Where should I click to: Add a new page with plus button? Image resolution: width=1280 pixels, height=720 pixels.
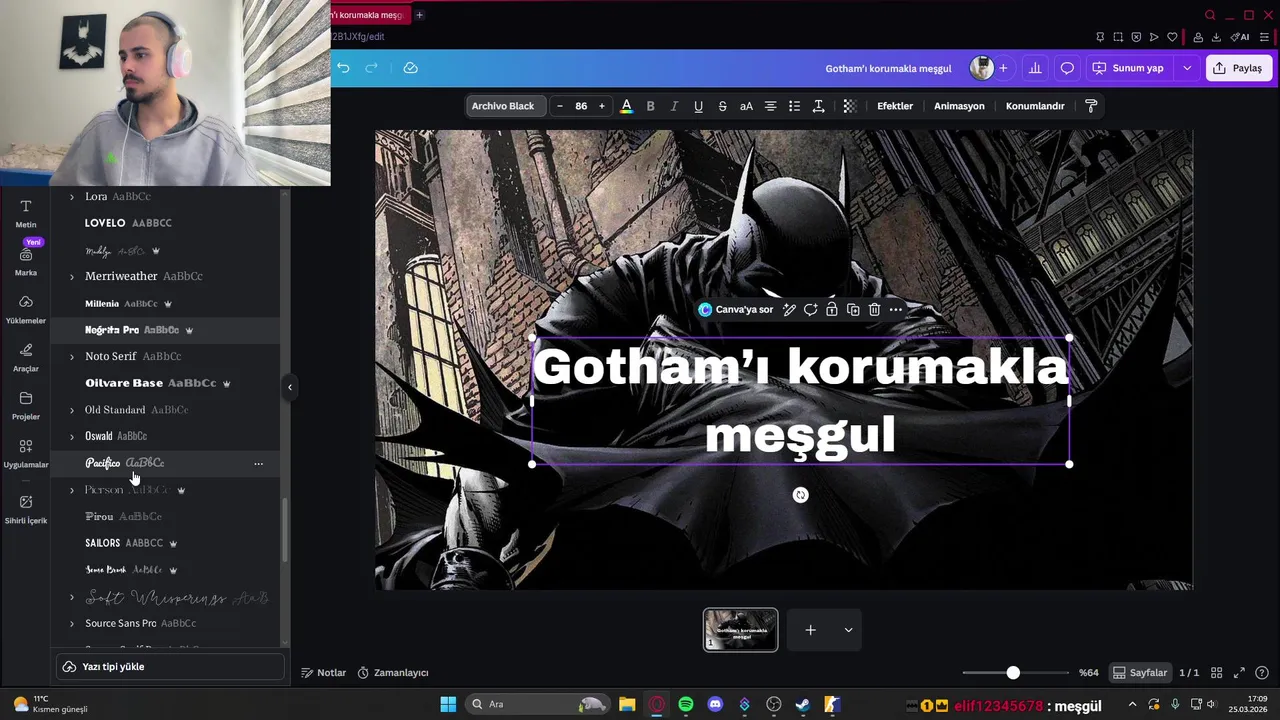pos(811,630)
